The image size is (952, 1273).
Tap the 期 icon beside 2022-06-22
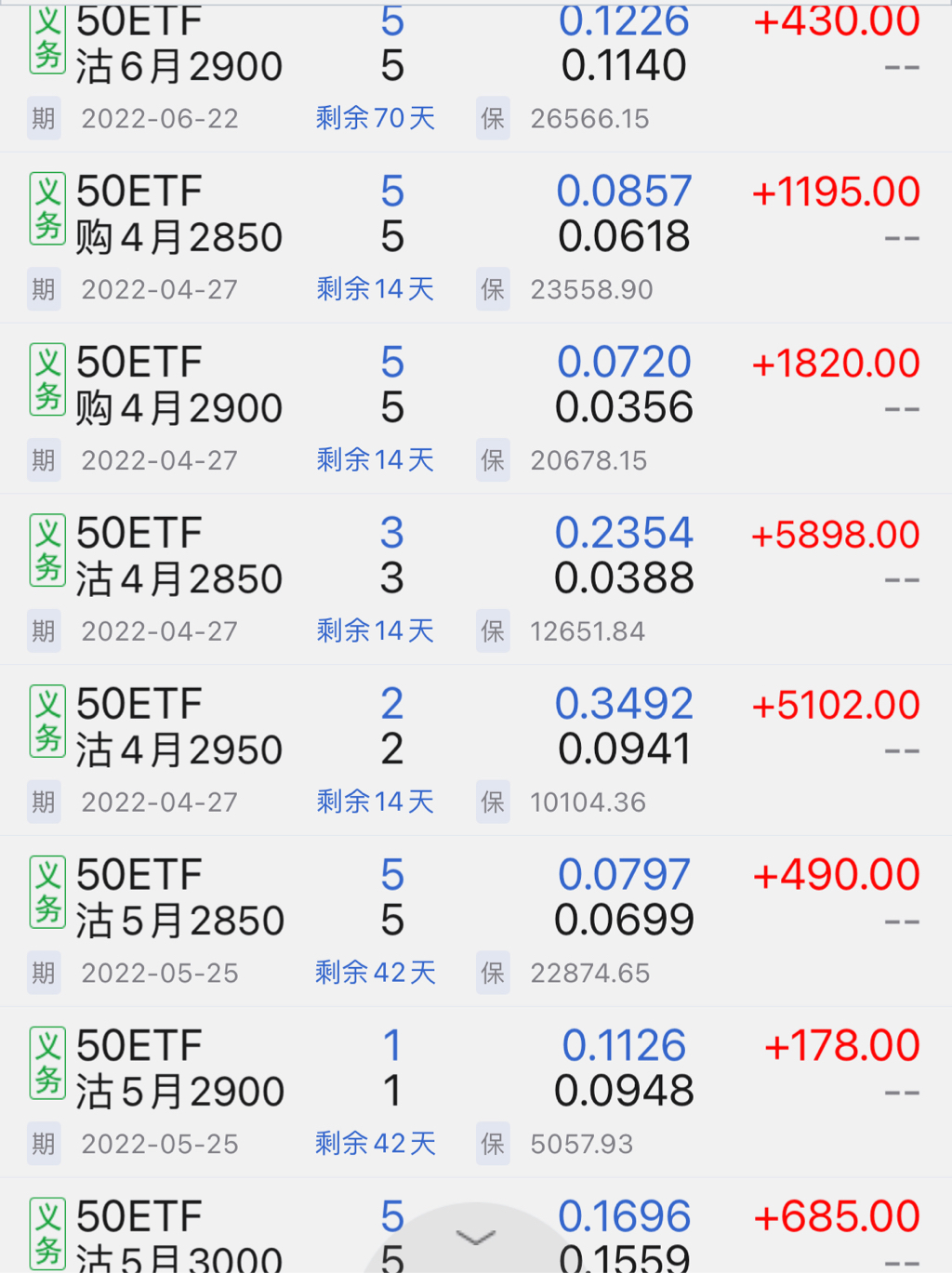(44, 119)
